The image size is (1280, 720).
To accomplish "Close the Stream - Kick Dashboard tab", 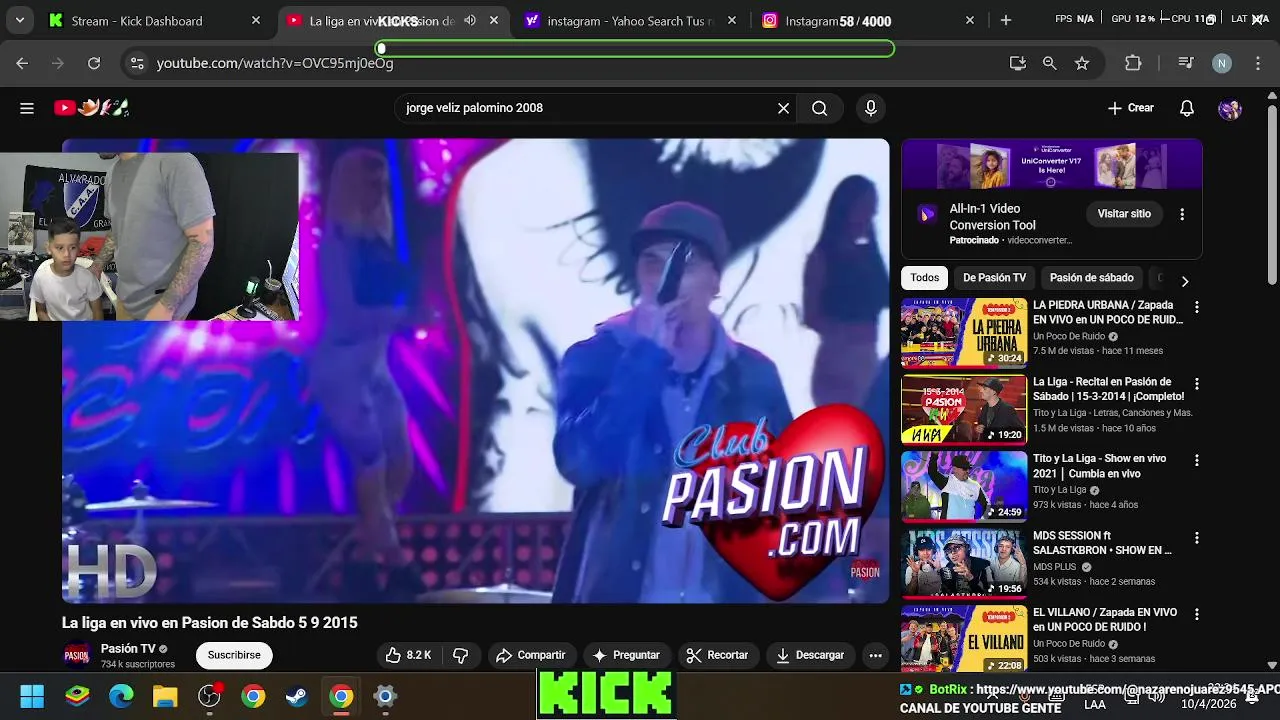I will pos(256,20).
